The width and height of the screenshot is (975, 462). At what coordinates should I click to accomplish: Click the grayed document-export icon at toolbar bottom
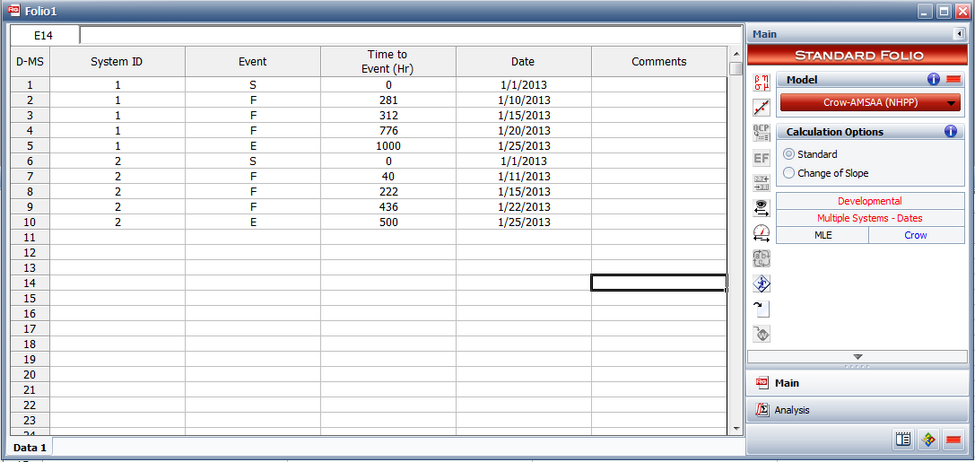coord(761,334)
